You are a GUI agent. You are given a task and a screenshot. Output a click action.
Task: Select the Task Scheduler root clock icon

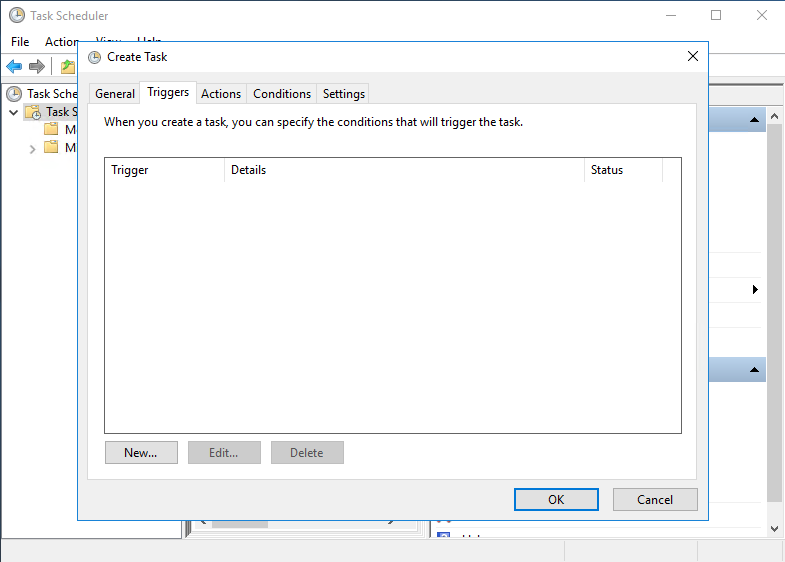tap(14, 94)
